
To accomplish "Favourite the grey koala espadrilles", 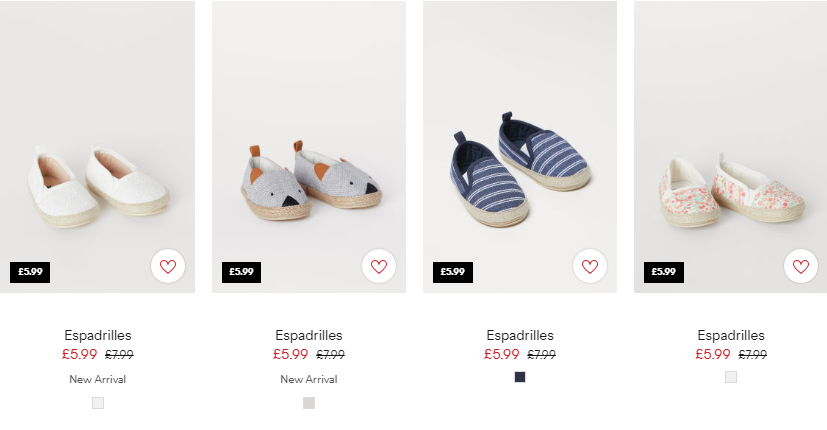I will point(379,266).
